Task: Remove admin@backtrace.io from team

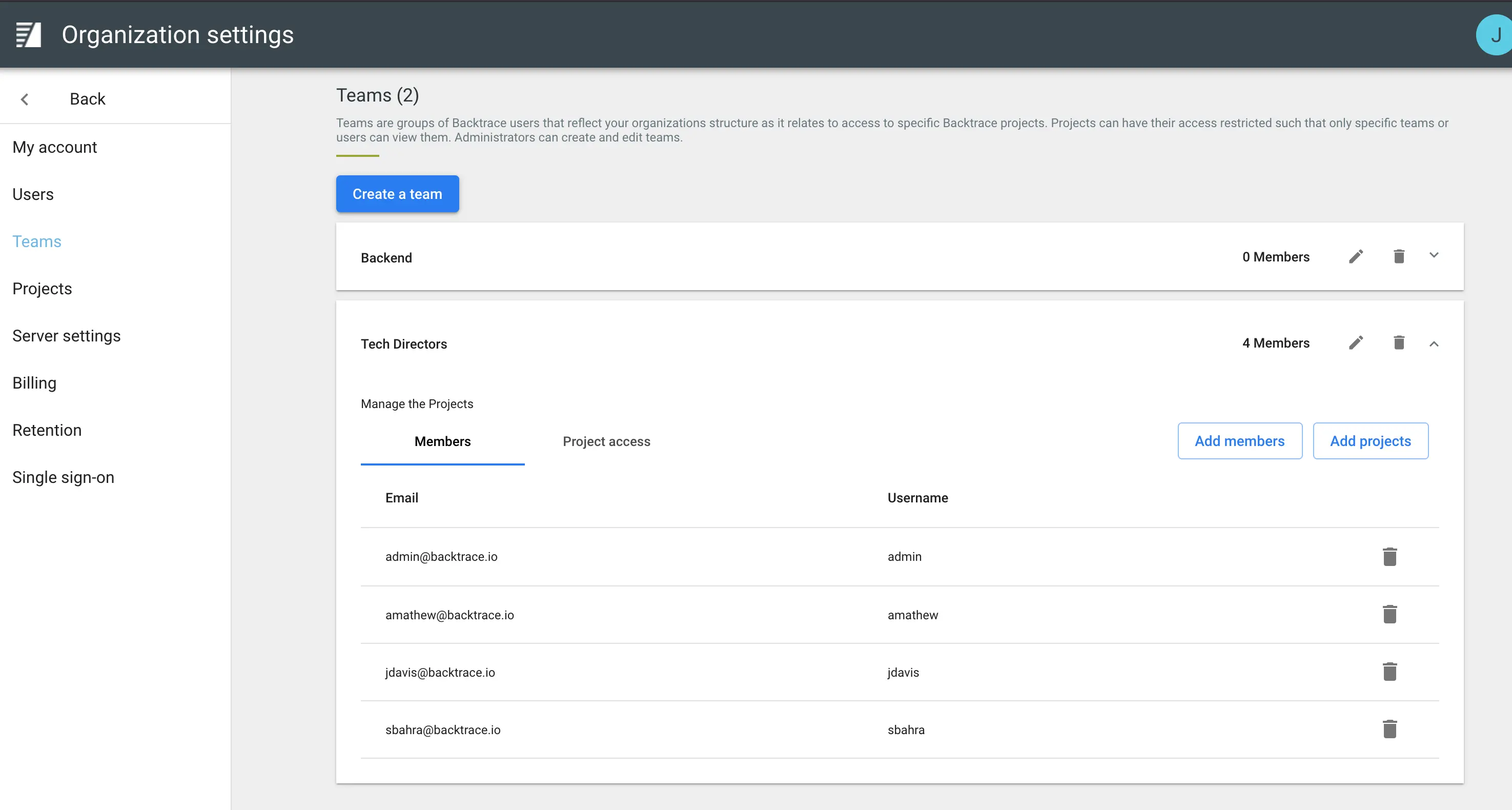Action: point(1390,556)
